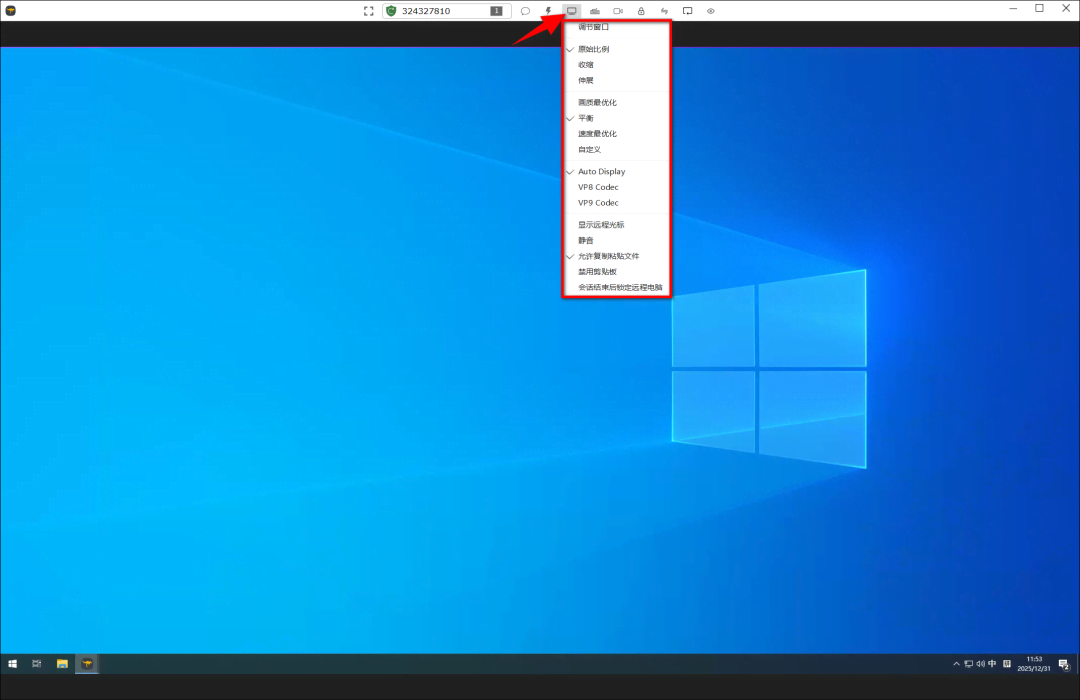Viewport: 1080px width, 700px height.
Task: Click the IME mode icon beside 中
Action: [x=1007, y=664]
